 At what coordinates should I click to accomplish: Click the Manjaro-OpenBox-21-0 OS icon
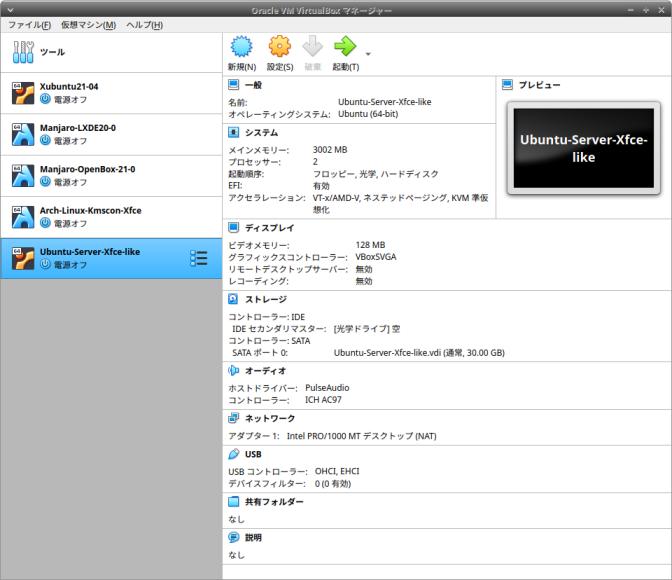click(23, 176)
